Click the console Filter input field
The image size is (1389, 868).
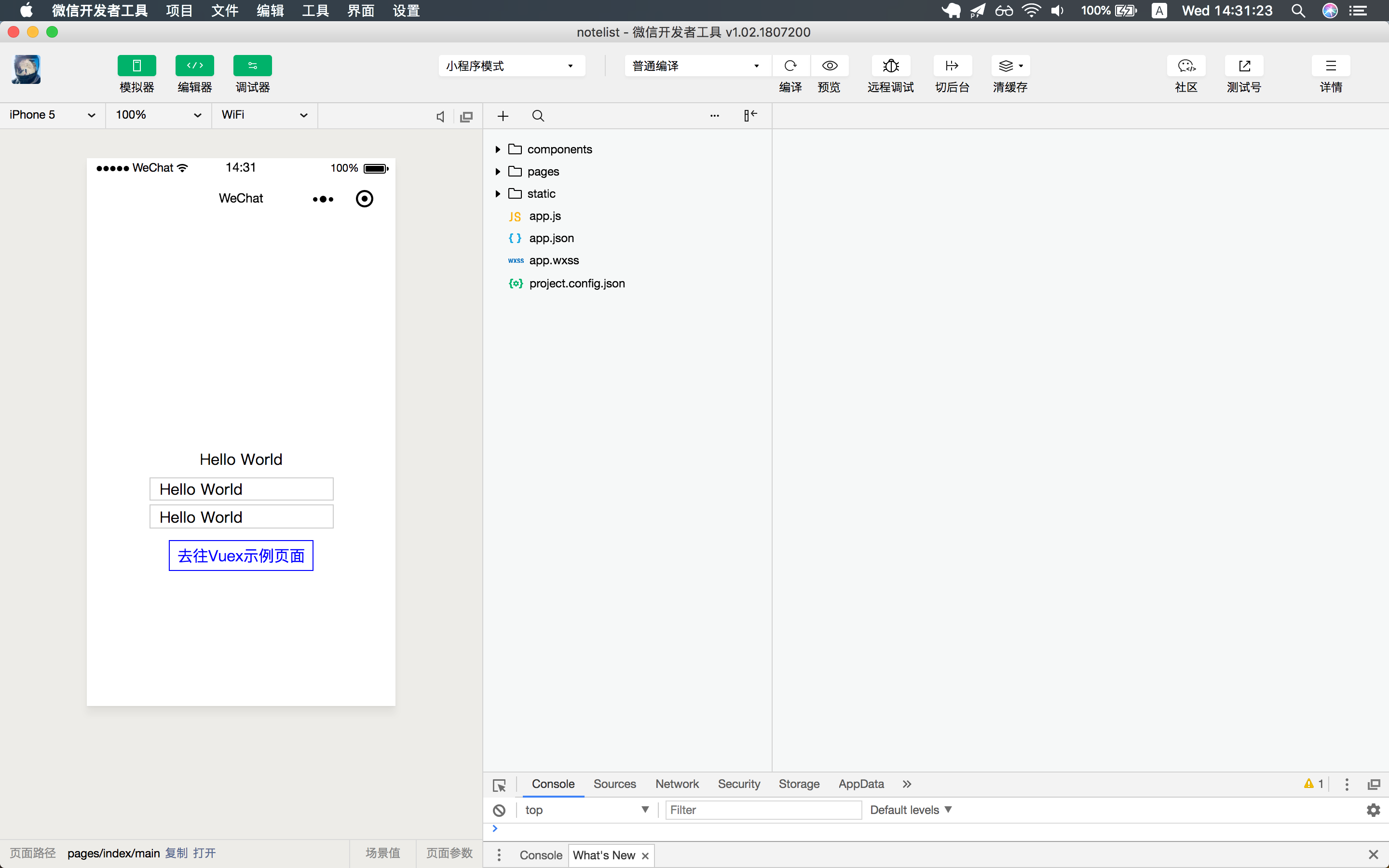pyautogui.click(x=763, y=810)
